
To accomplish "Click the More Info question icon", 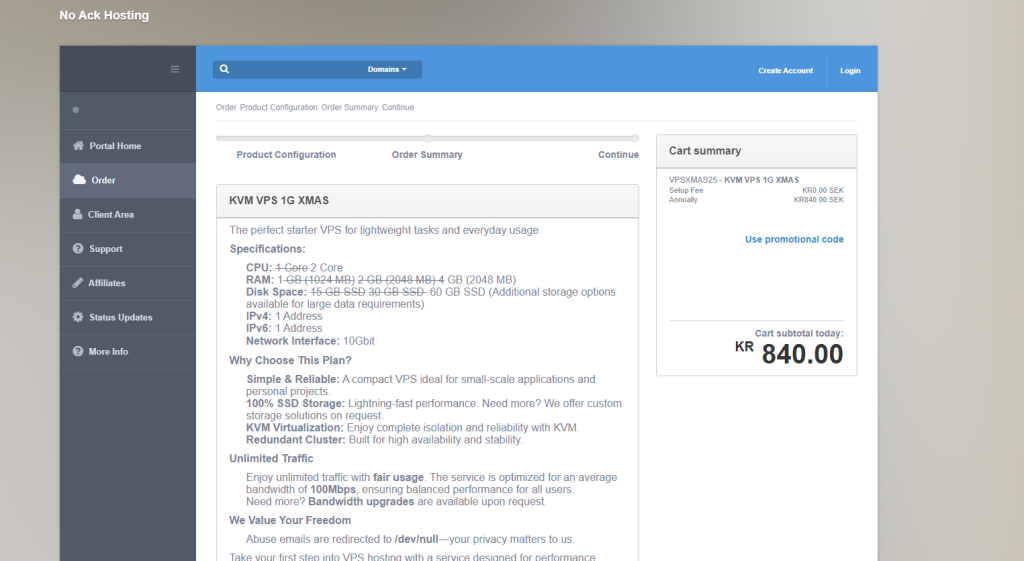I will click(x=78, y=351).
